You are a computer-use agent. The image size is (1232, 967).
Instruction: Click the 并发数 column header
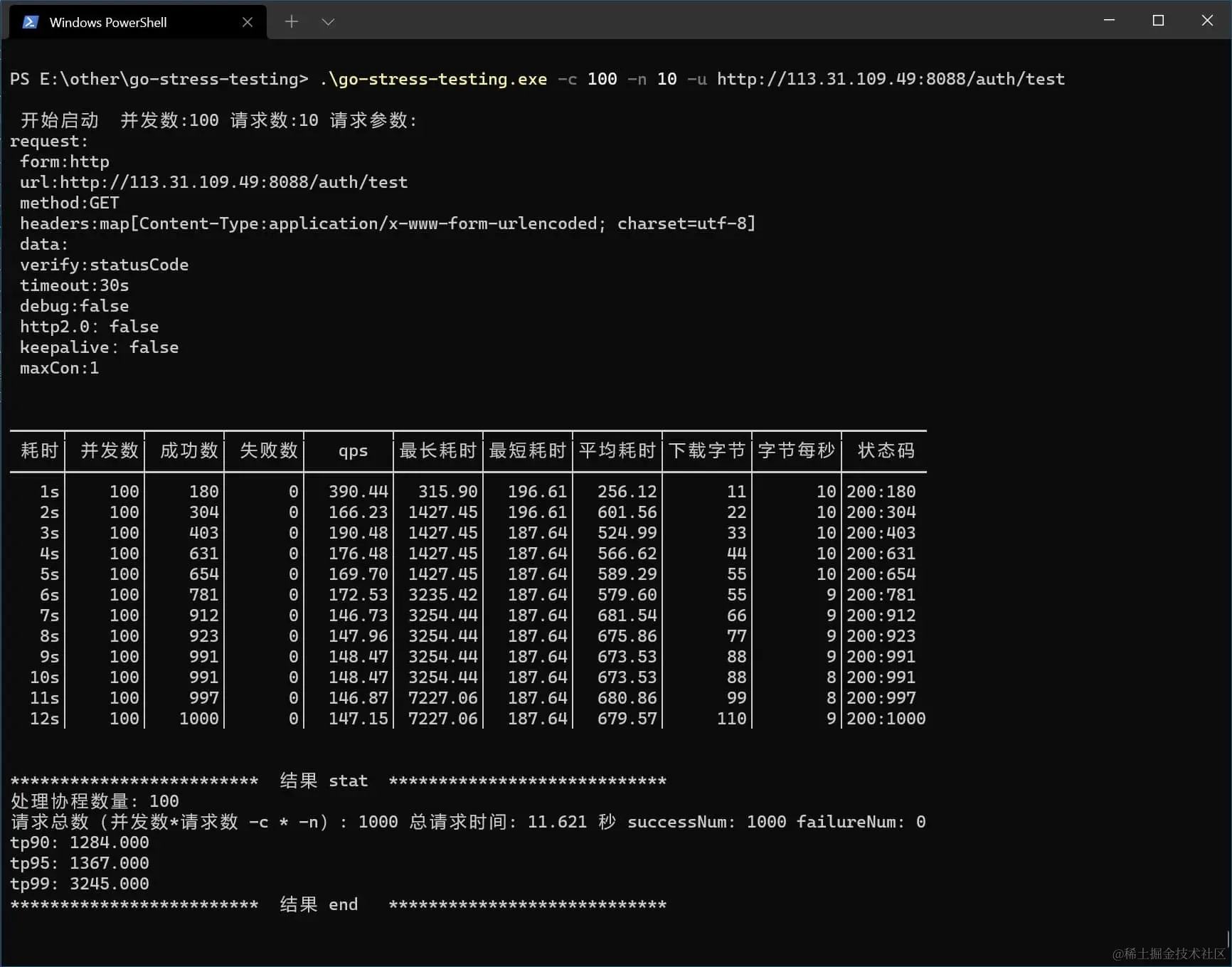click(110, 450)
